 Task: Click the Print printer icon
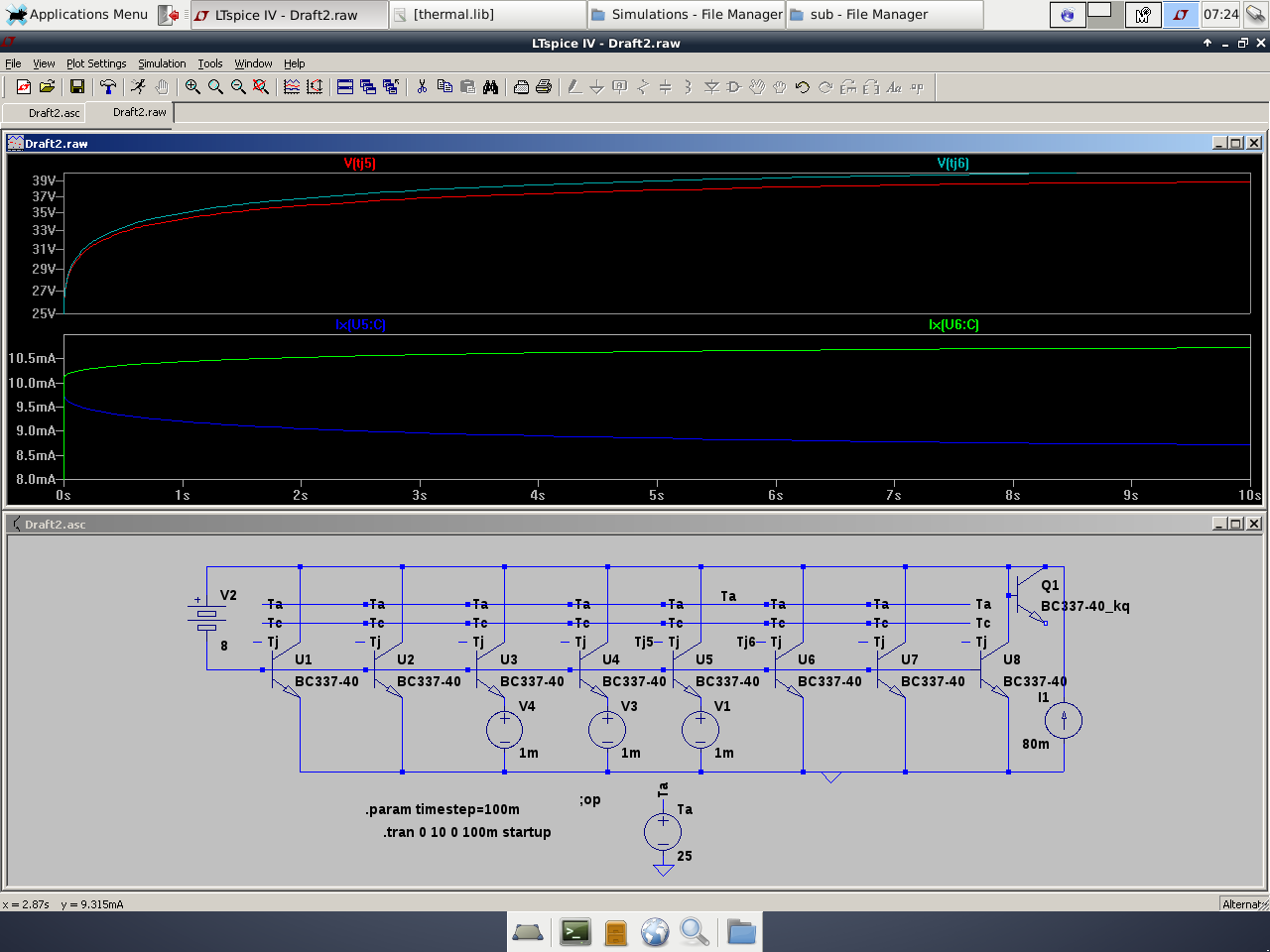click(x=544, y=87)
